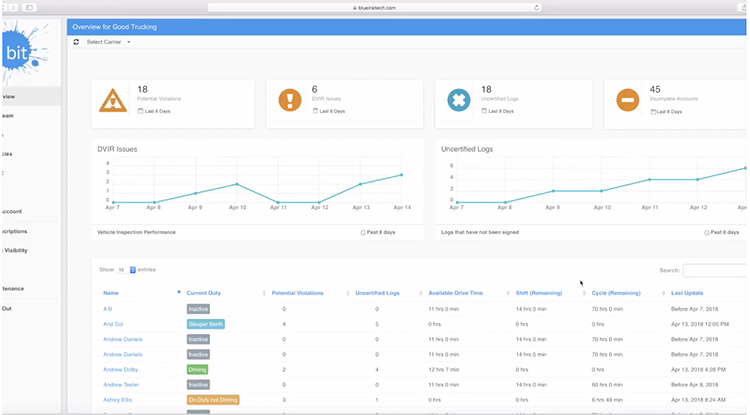Click On Duty not Driving status badge

click(213, 400)
